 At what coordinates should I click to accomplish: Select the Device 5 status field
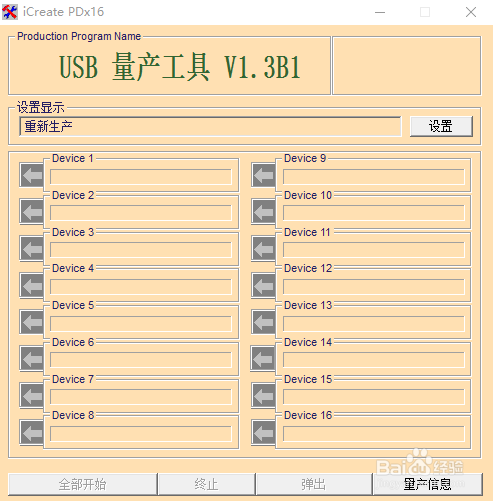coord(141,324)
